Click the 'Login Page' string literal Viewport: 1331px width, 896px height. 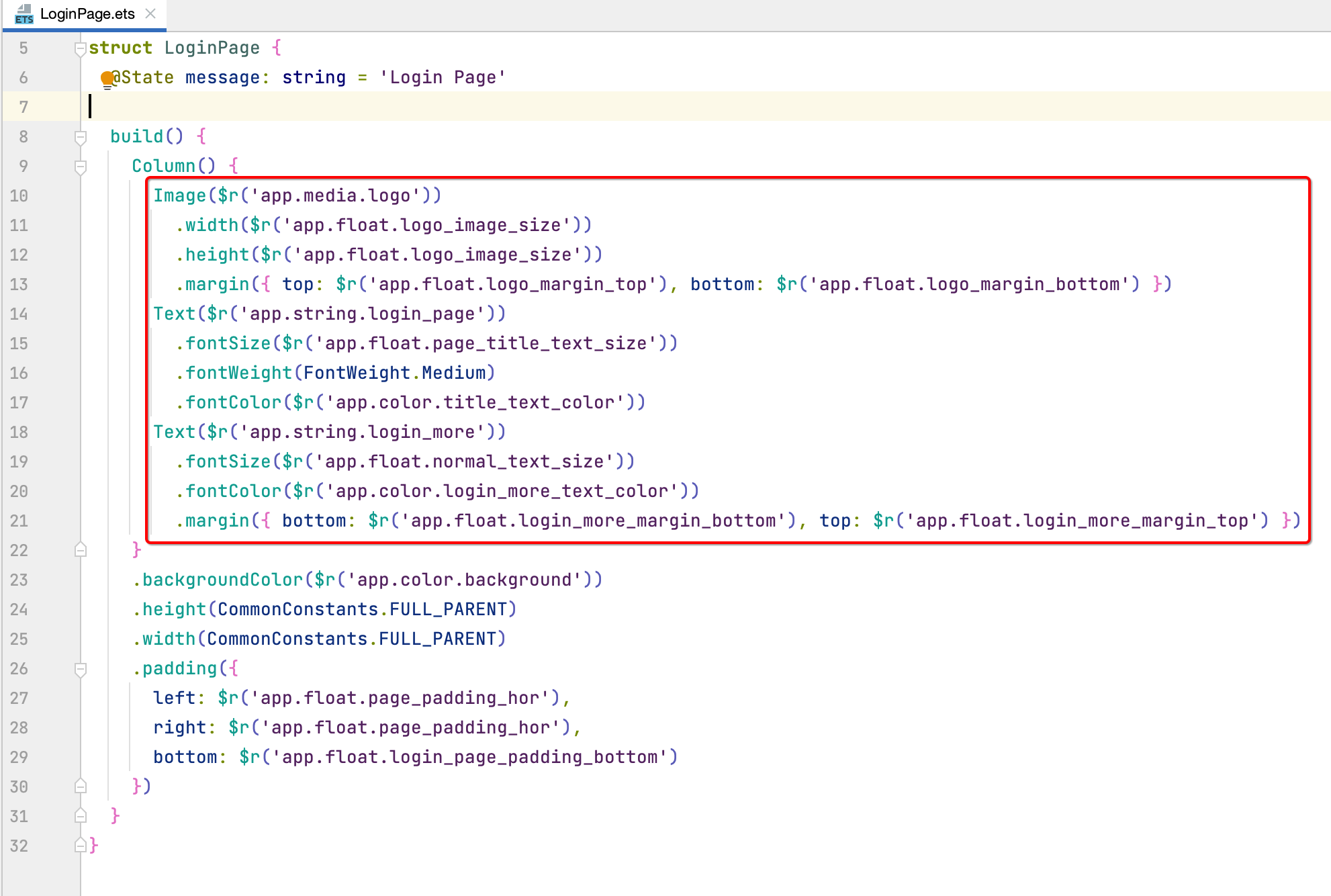pos(442,78)
